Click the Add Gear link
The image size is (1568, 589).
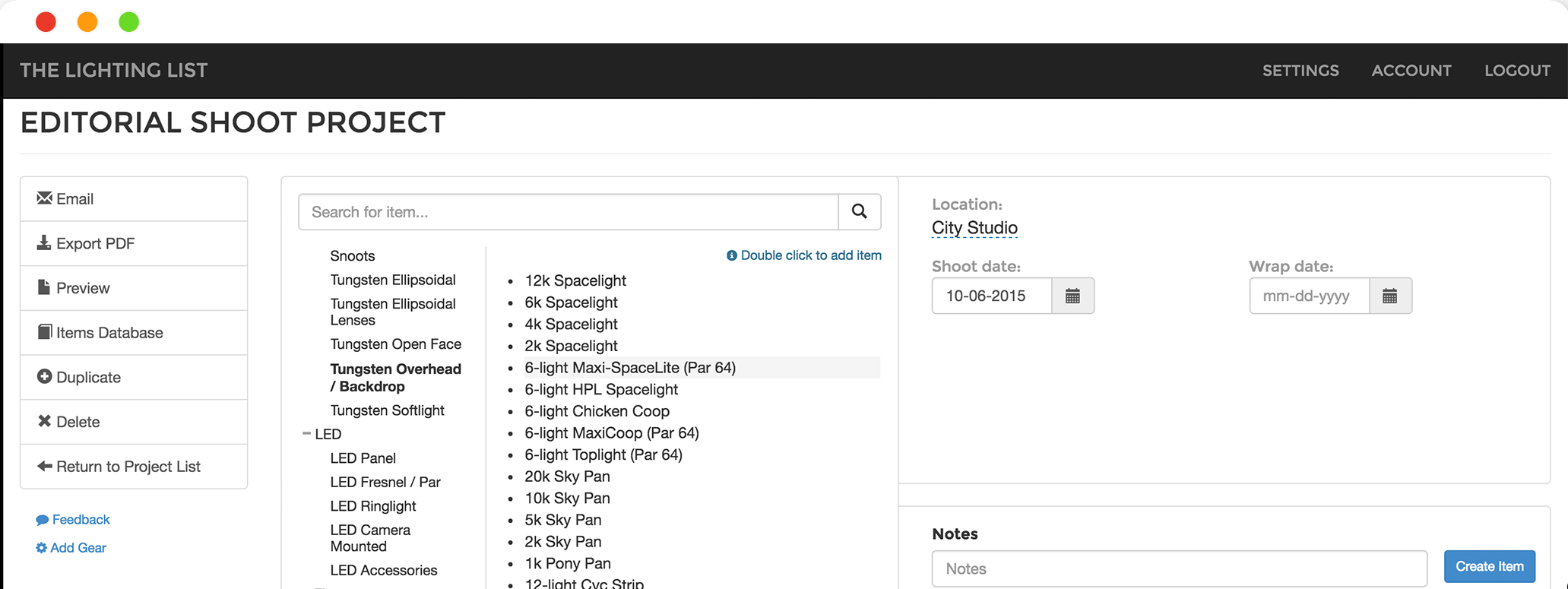[71, 548]
